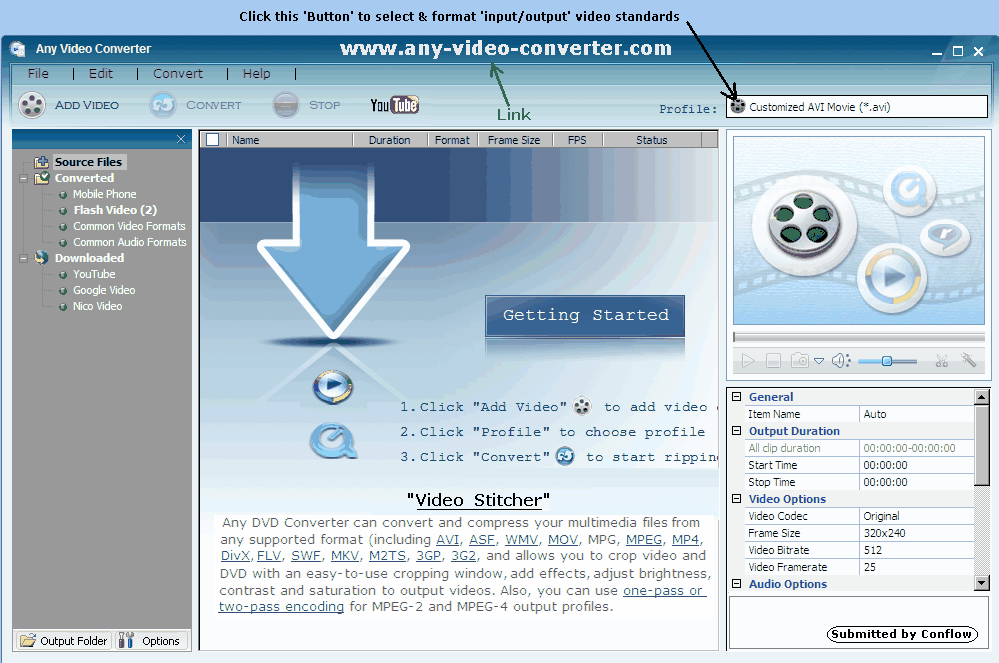The width and height of the screenshot is (999, 663).
Task: Open the File menu
Action: pos(38,73)
